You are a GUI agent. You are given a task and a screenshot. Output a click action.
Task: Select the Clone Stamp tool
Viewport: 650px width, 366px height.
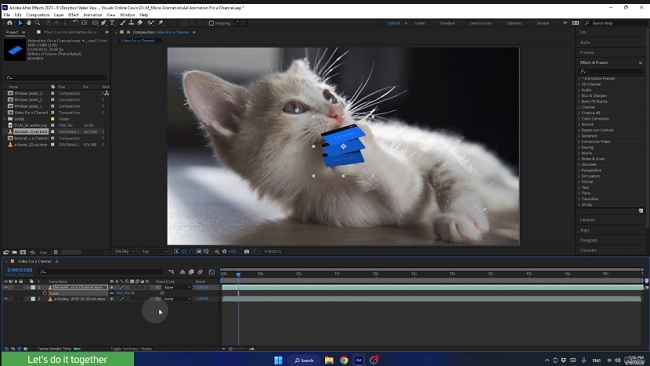click(x=131, y=23)
